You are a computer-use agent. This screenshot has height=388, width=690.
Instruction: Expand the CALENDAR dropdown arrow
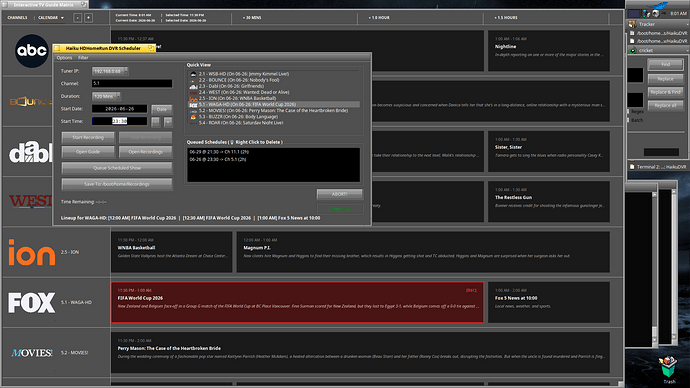pos(62,18)
